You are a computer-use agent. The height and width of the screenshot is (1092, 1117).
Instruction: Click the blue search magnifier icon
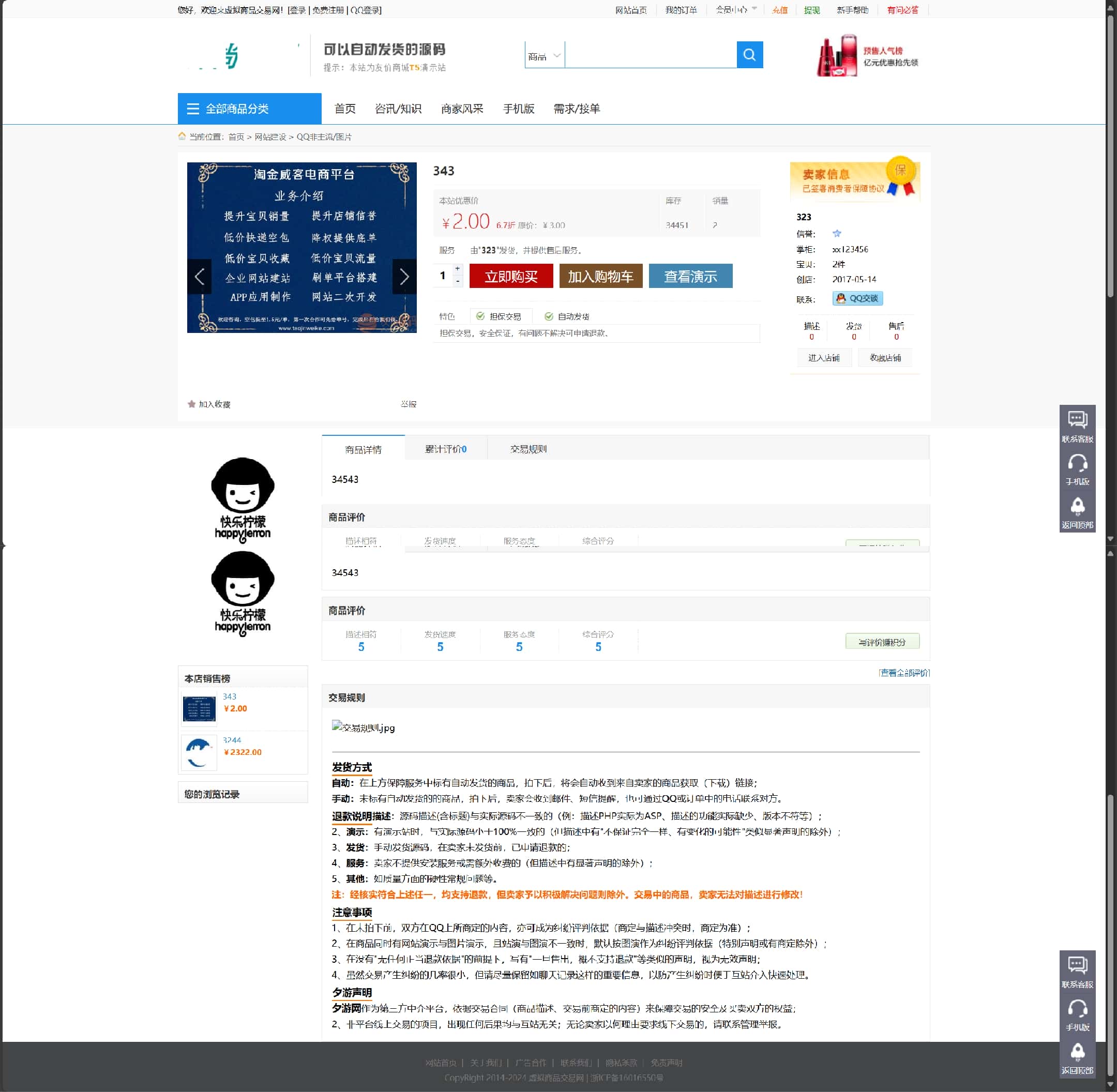(x=749, y=54)
